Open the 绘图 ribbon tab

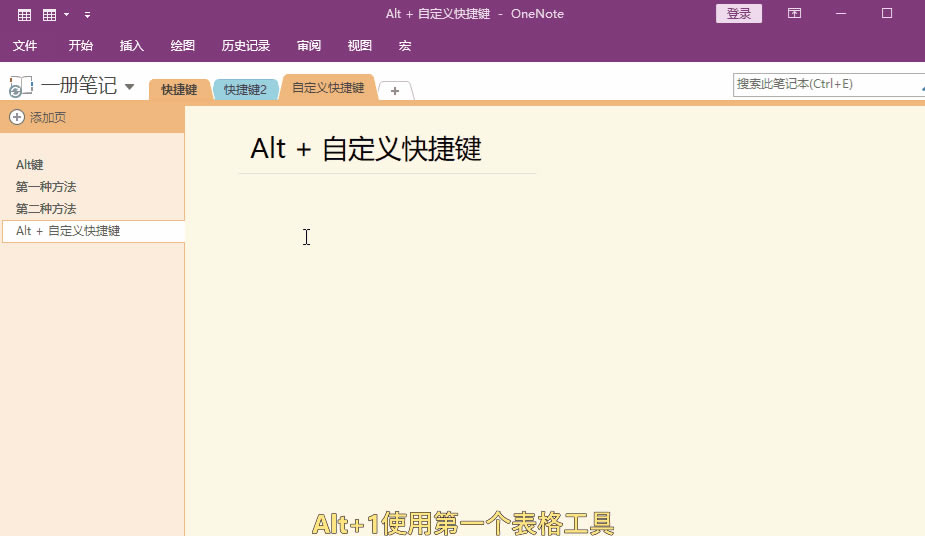(x=183, y=46)
